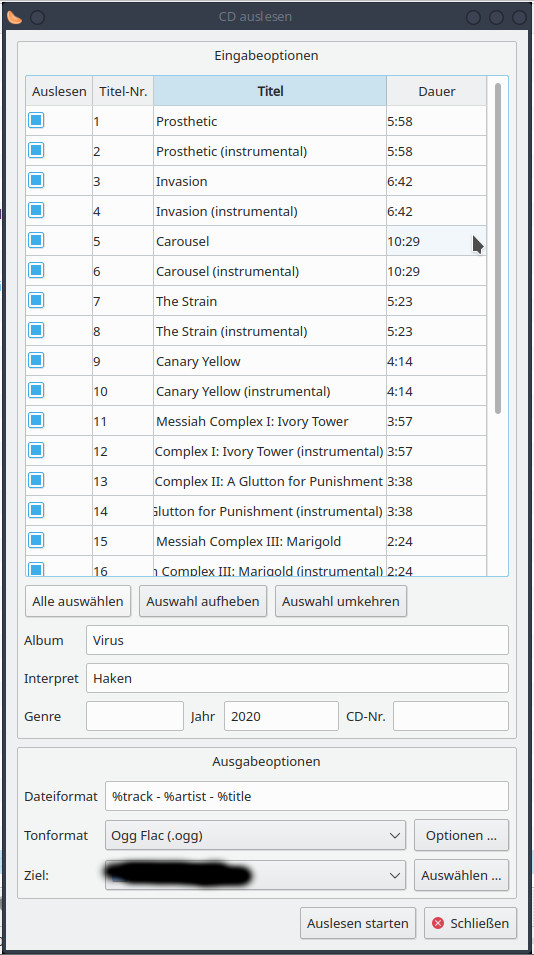This screenshot has width=534, height=955.
Task: Click the Interpret field containing Haken
Action: coord(297,678)
